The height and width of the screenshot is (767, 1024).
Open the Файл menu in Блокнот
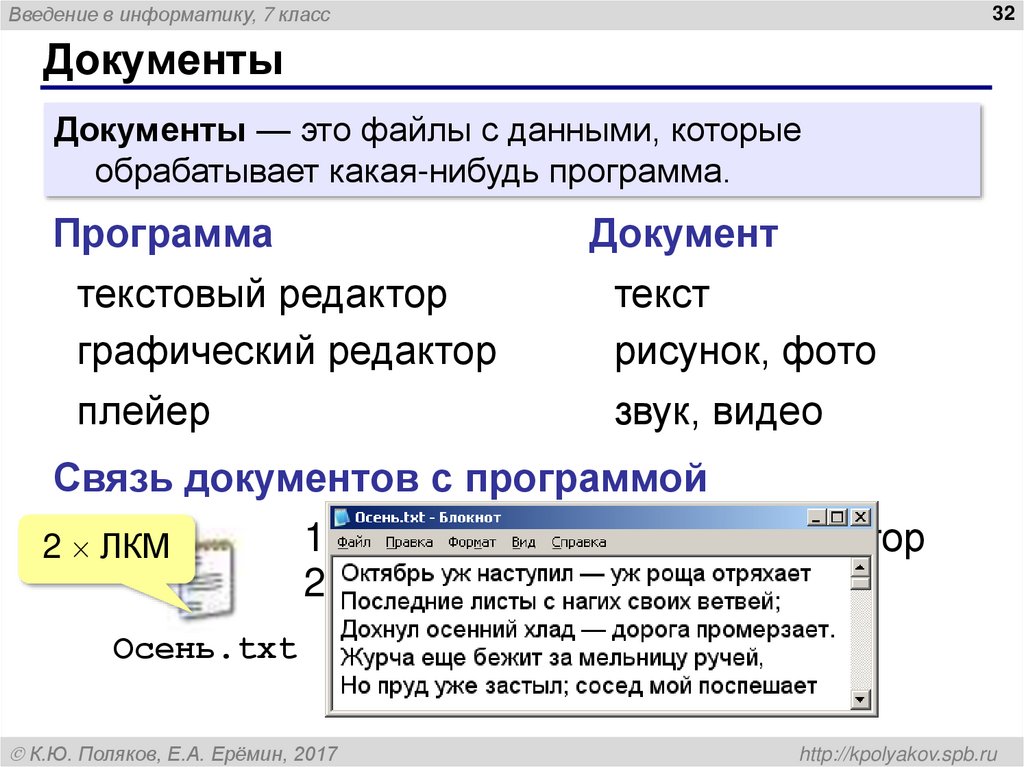[x=353, y=541]
